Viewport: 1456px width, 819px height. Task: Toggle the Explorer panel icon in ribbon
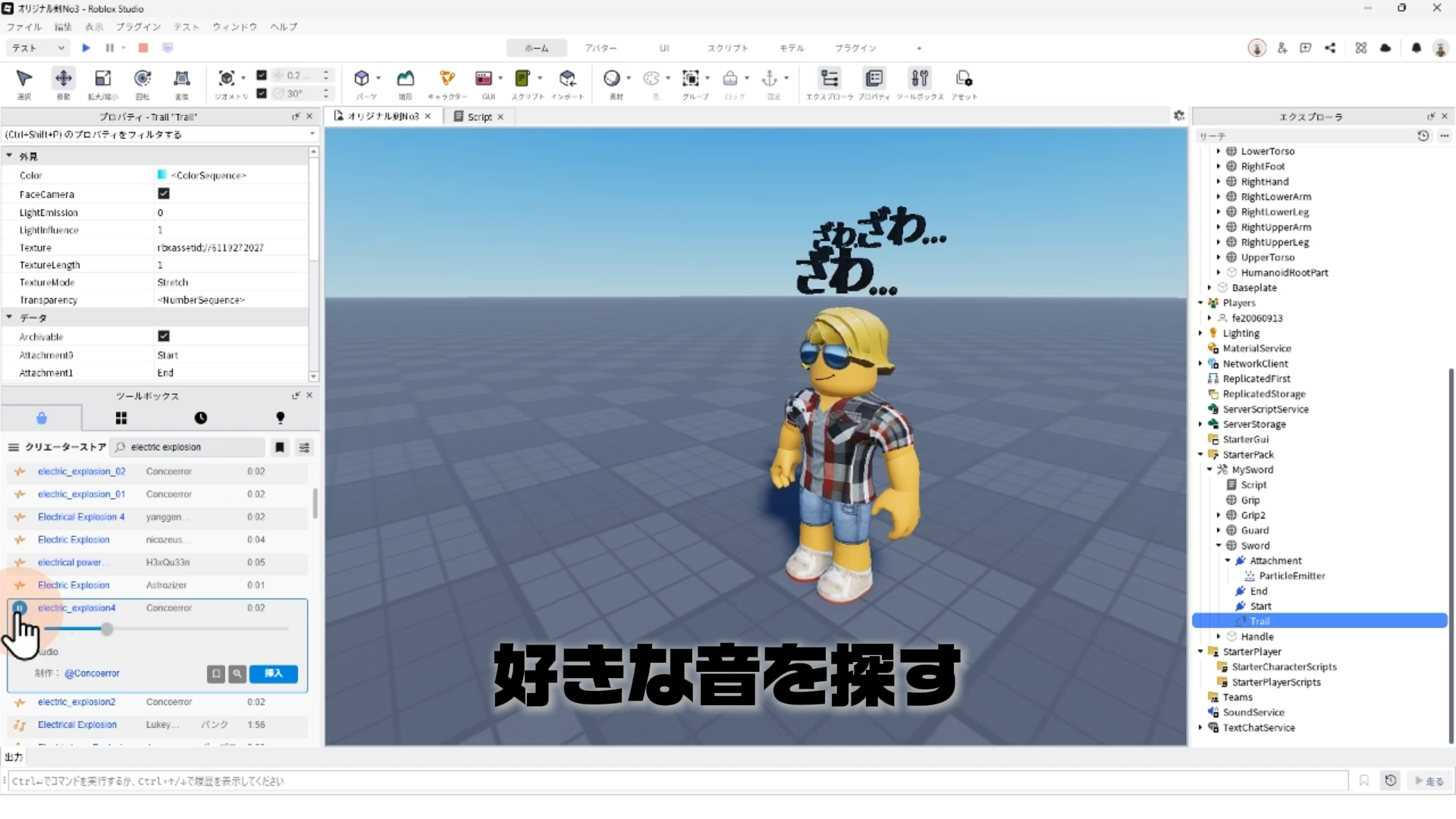tap(830, 79)
